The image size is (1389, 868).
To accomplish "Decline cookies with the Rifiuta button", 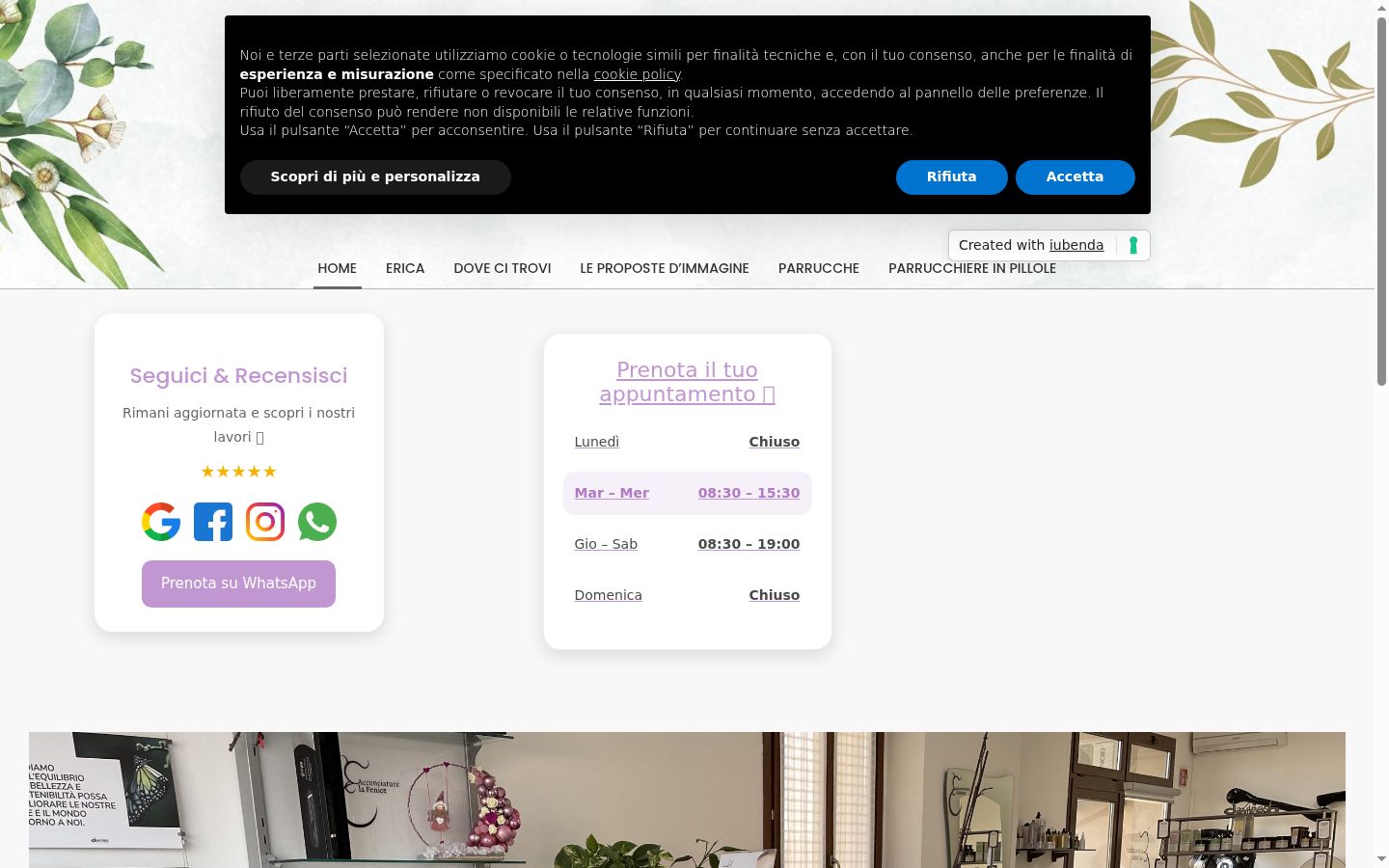I will point(951,176).
